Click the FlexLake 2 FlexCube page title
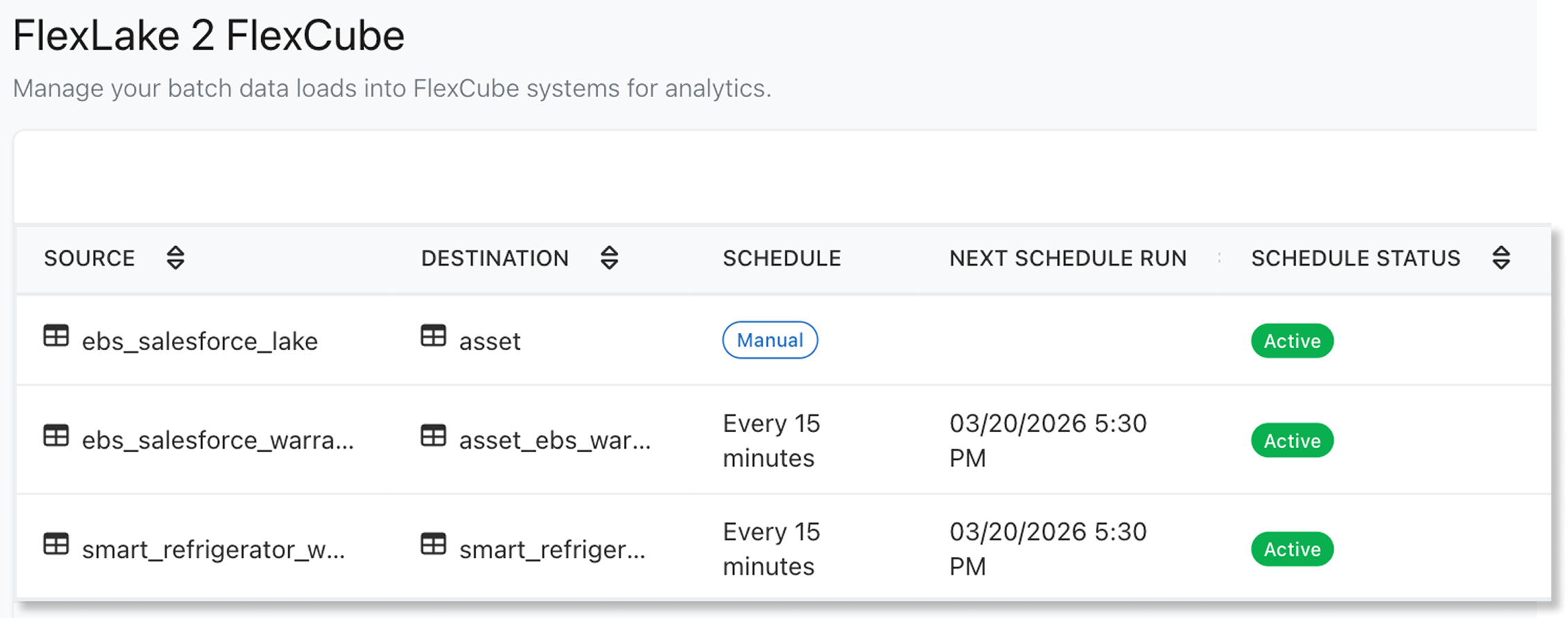1568x618 pixels. [209, 35]
